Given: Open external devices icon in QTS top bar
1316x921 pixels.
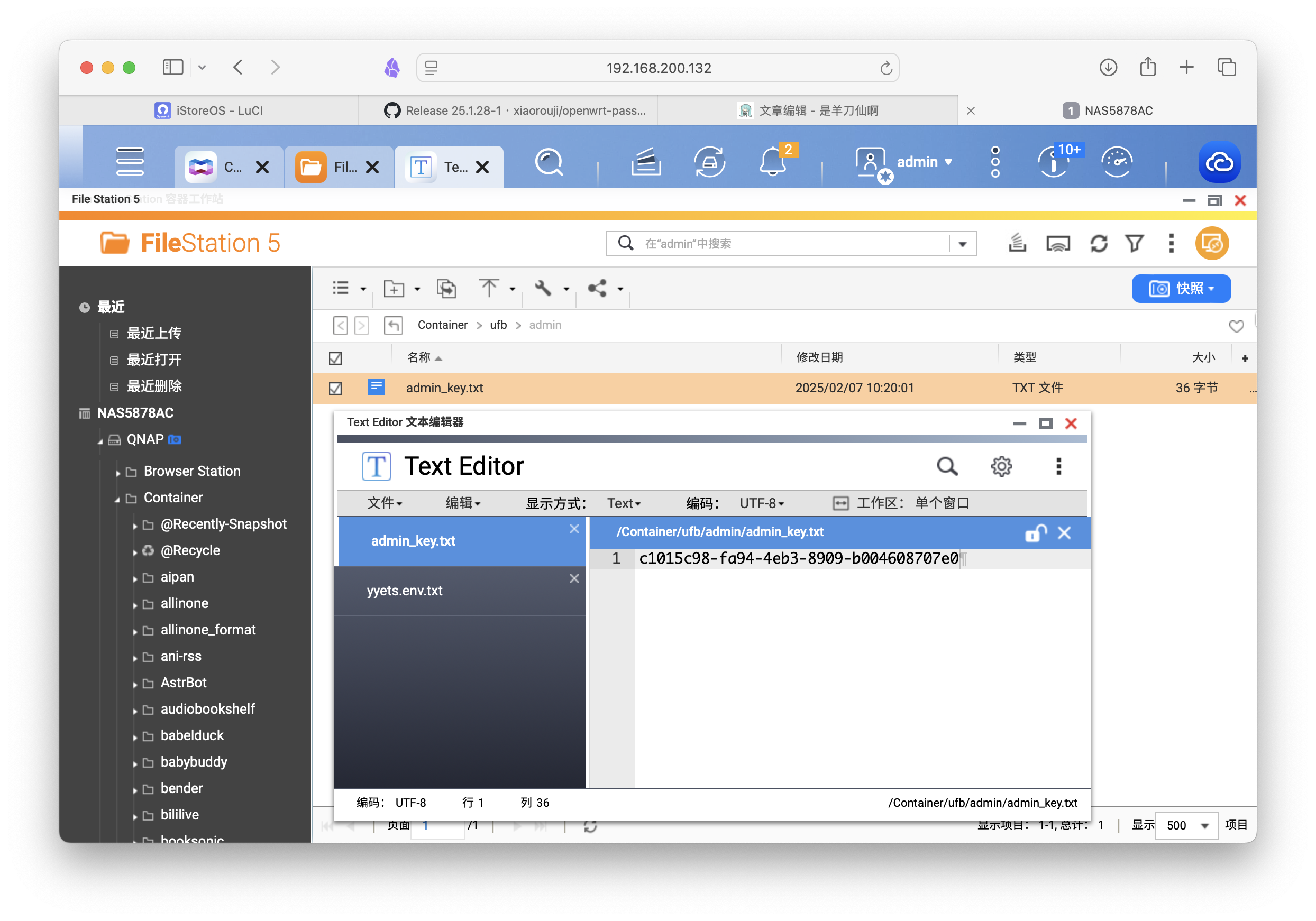Looking at the screenshot, I should point(709,162).
